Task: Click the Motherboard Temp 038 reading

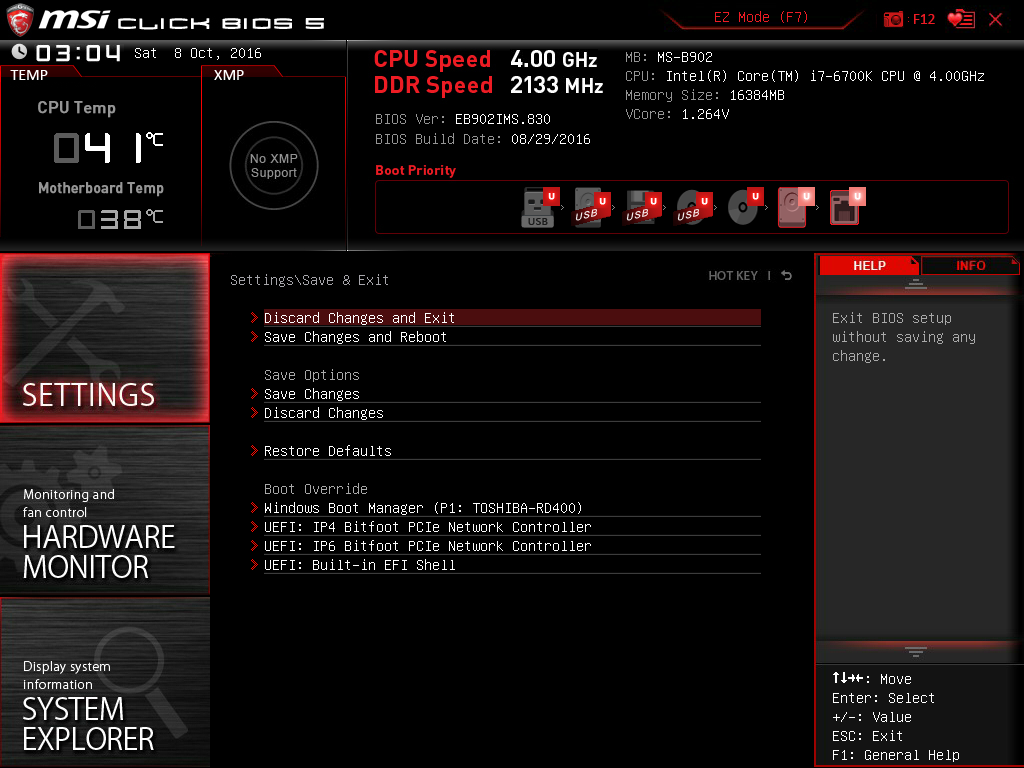Action: click(120, 218)
